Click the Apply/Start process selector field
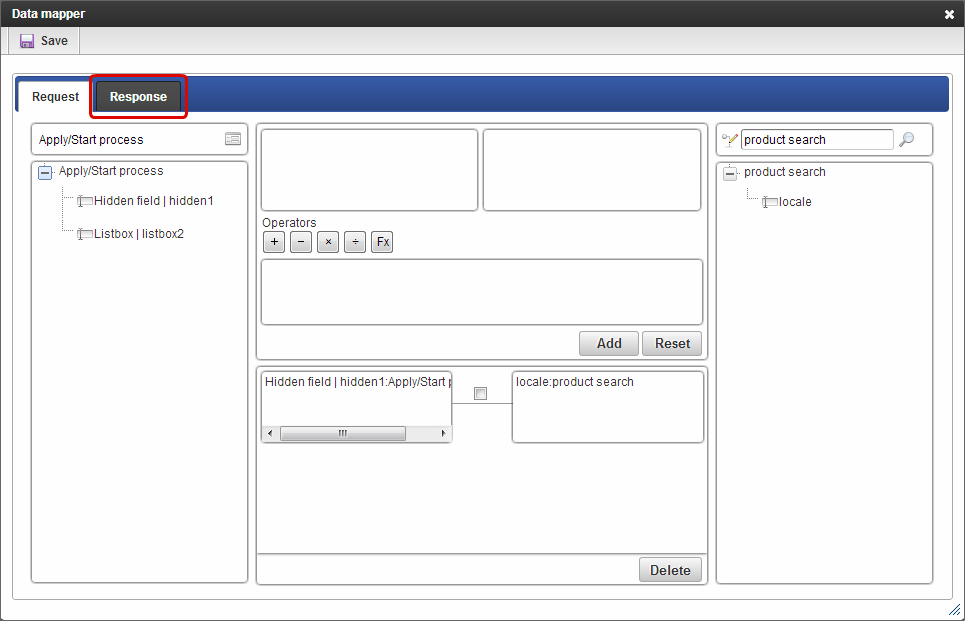The width and height of the screenshot is (965, 621). pos(139,139)
